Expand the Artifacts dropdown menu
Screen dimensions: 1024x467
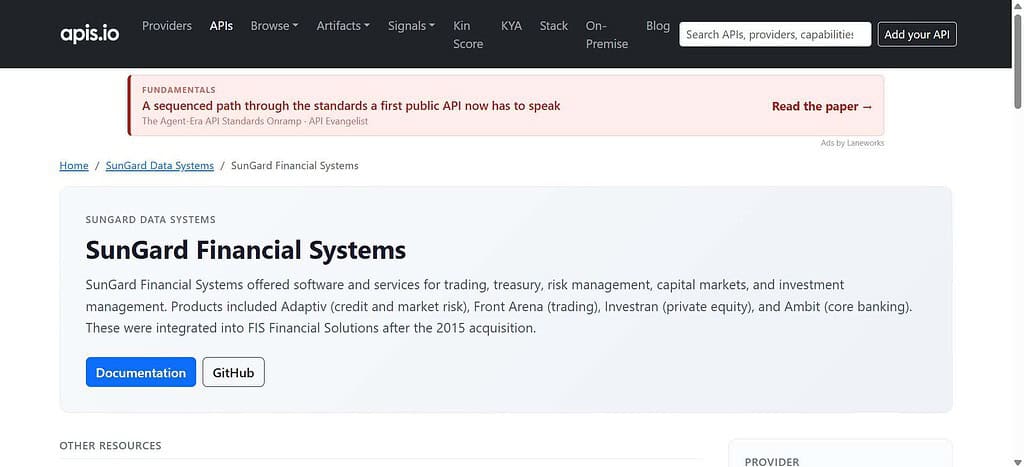pyautogui.click(x=343, y=25)
